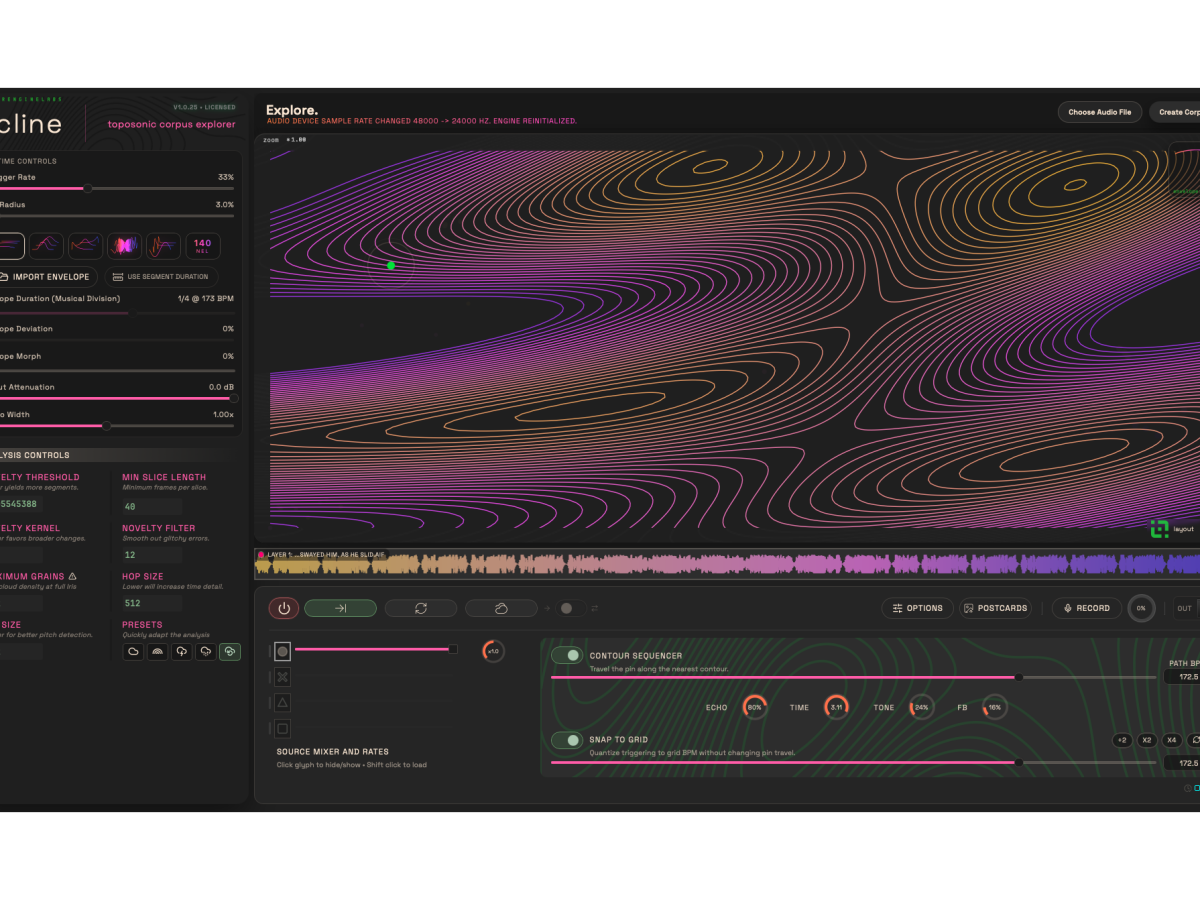Click the Choose Audio File button
The height and width of the screenshot is (900, 1200).
[x=1099, y=112]
